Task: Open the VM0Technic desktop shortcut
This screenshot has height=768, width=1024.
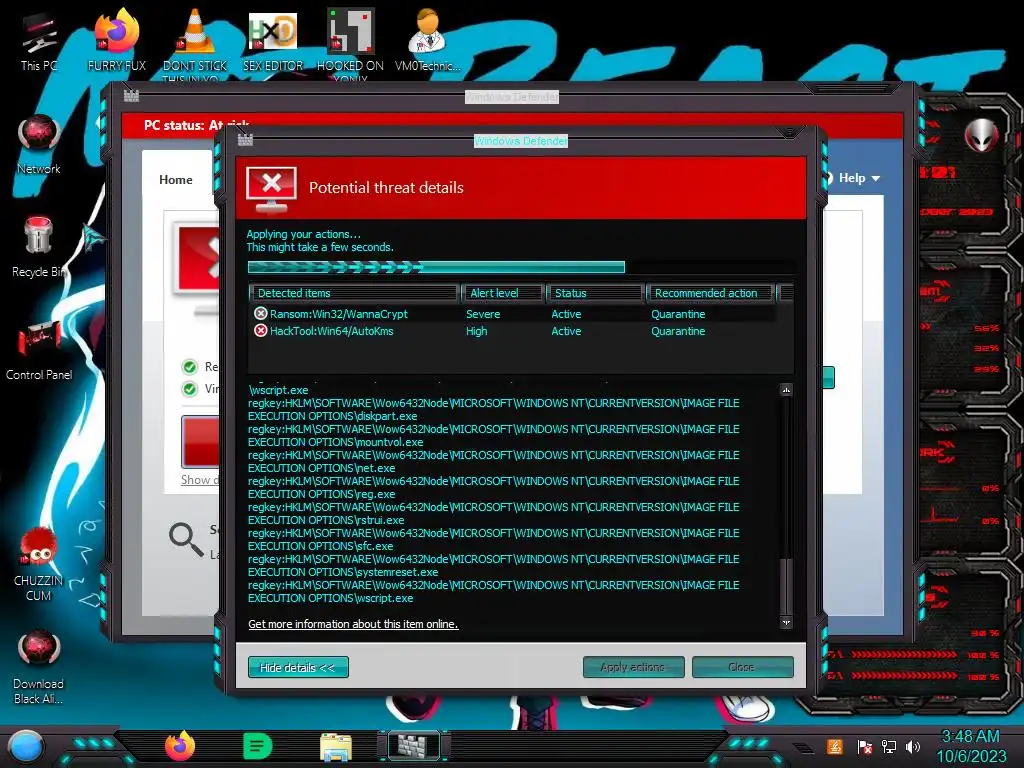Action: (x=428, y=40)
